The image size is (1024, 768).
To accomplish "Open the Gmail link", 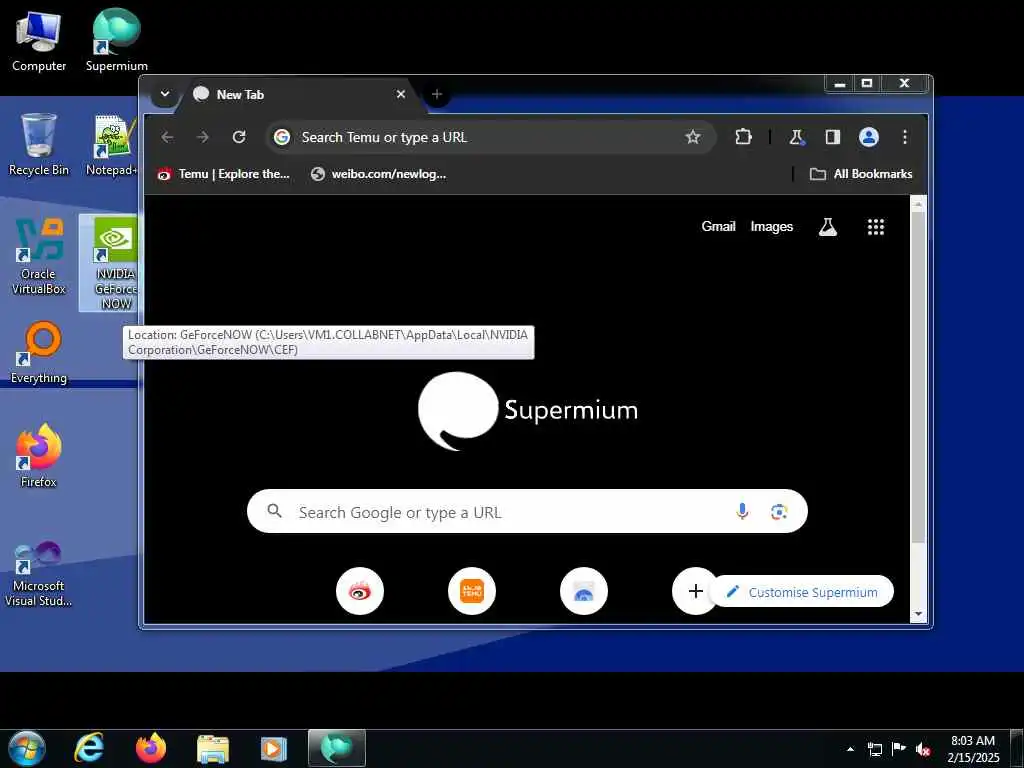I will [718, 227].
